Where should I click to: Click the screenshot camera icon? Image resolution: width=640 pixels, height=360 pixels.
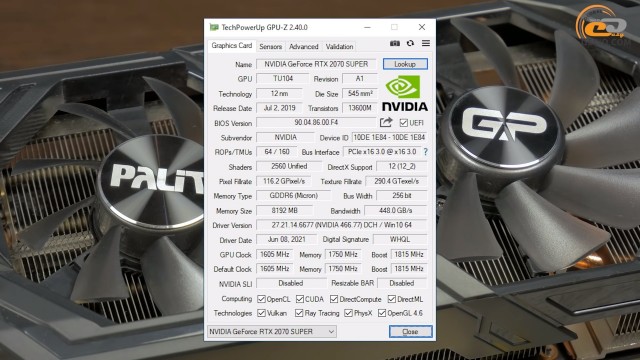coord(395,43)
